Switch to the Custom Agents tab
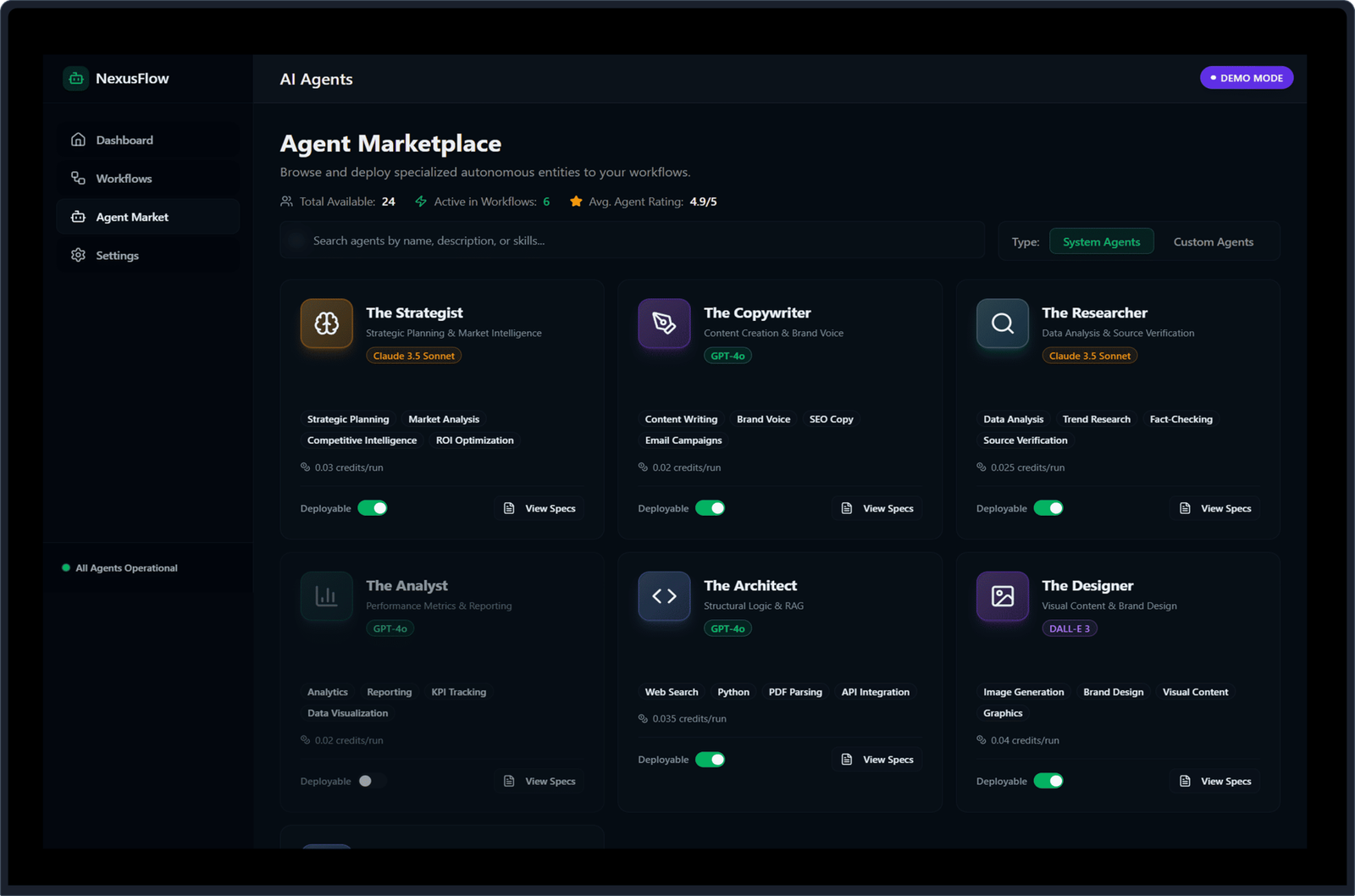The image size is (1355, 896). (1213, 242)
